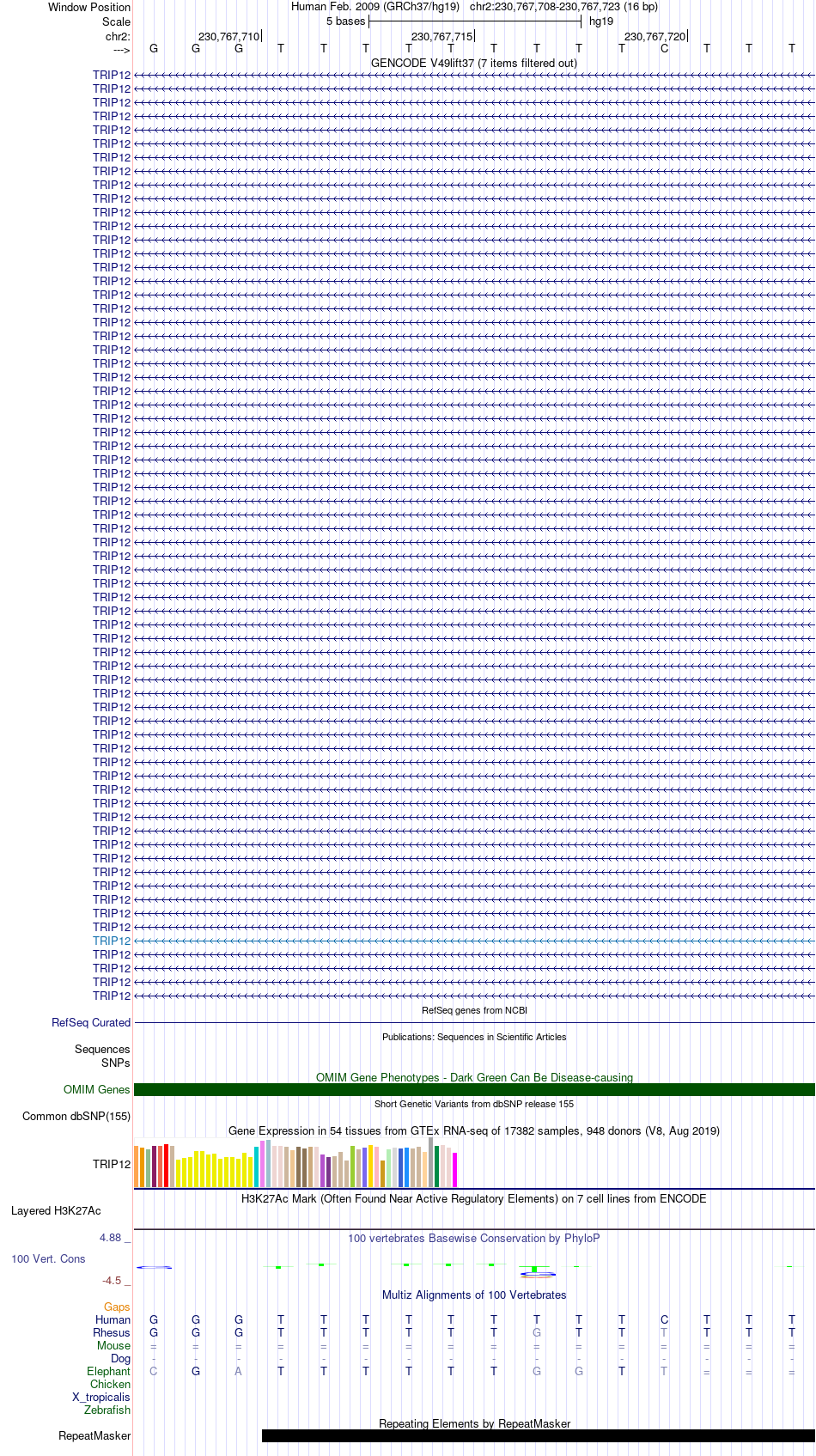The image size is (816, 1456).
Task: Open Multiz Alignments of 100 Vertebrates title
Action: [x=474, y=1295]
